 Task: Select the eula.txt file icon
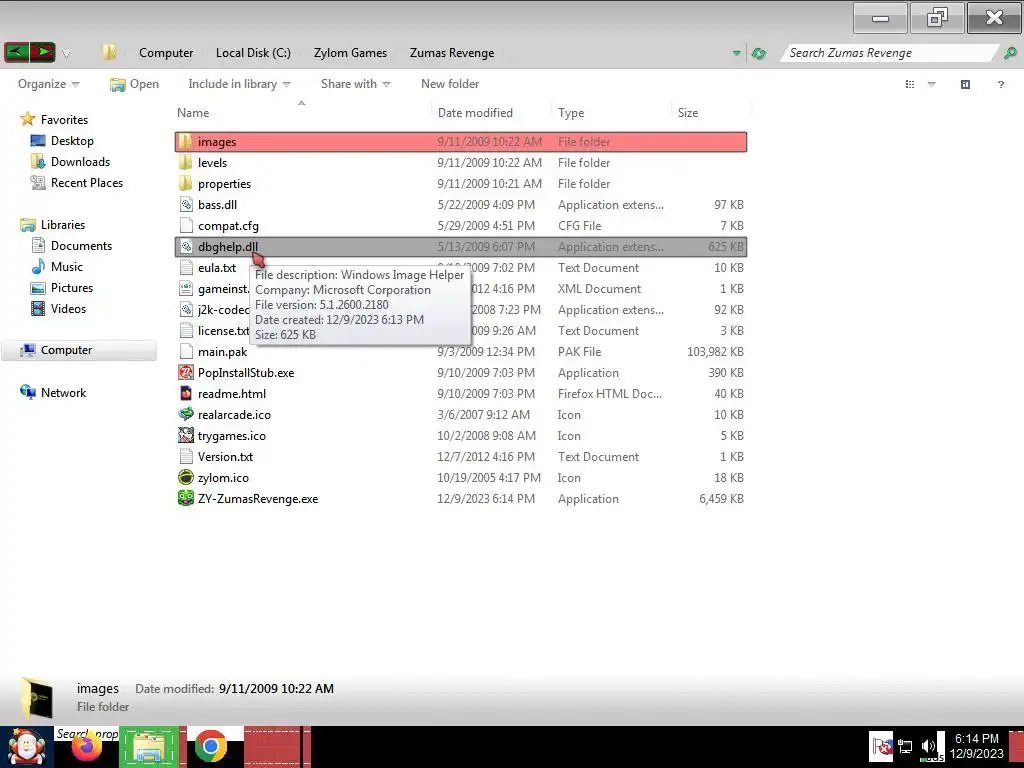pyautogui.click(x=186, y=267)
